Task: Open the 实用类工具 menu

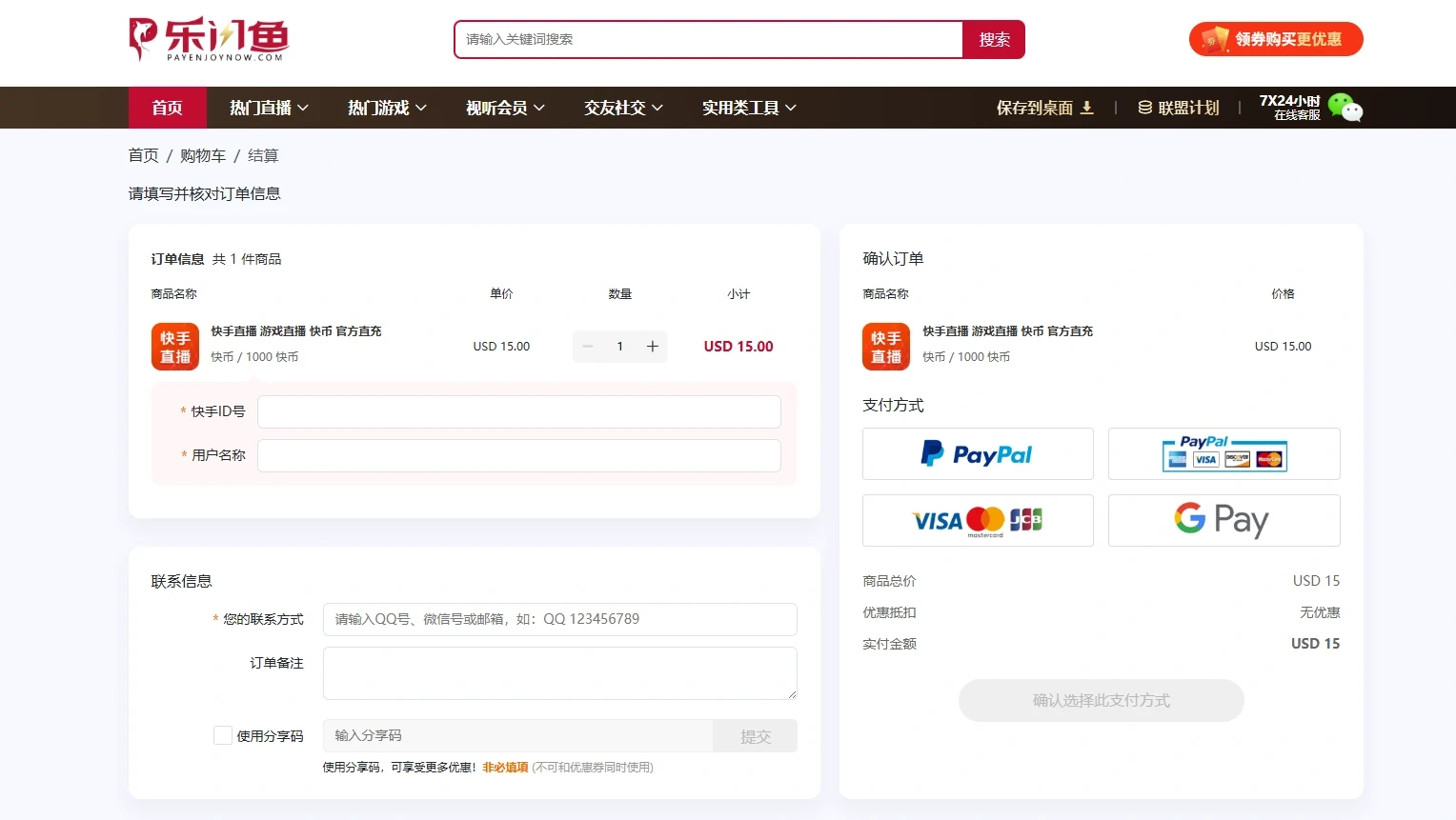Action: (x=749, y=108)
